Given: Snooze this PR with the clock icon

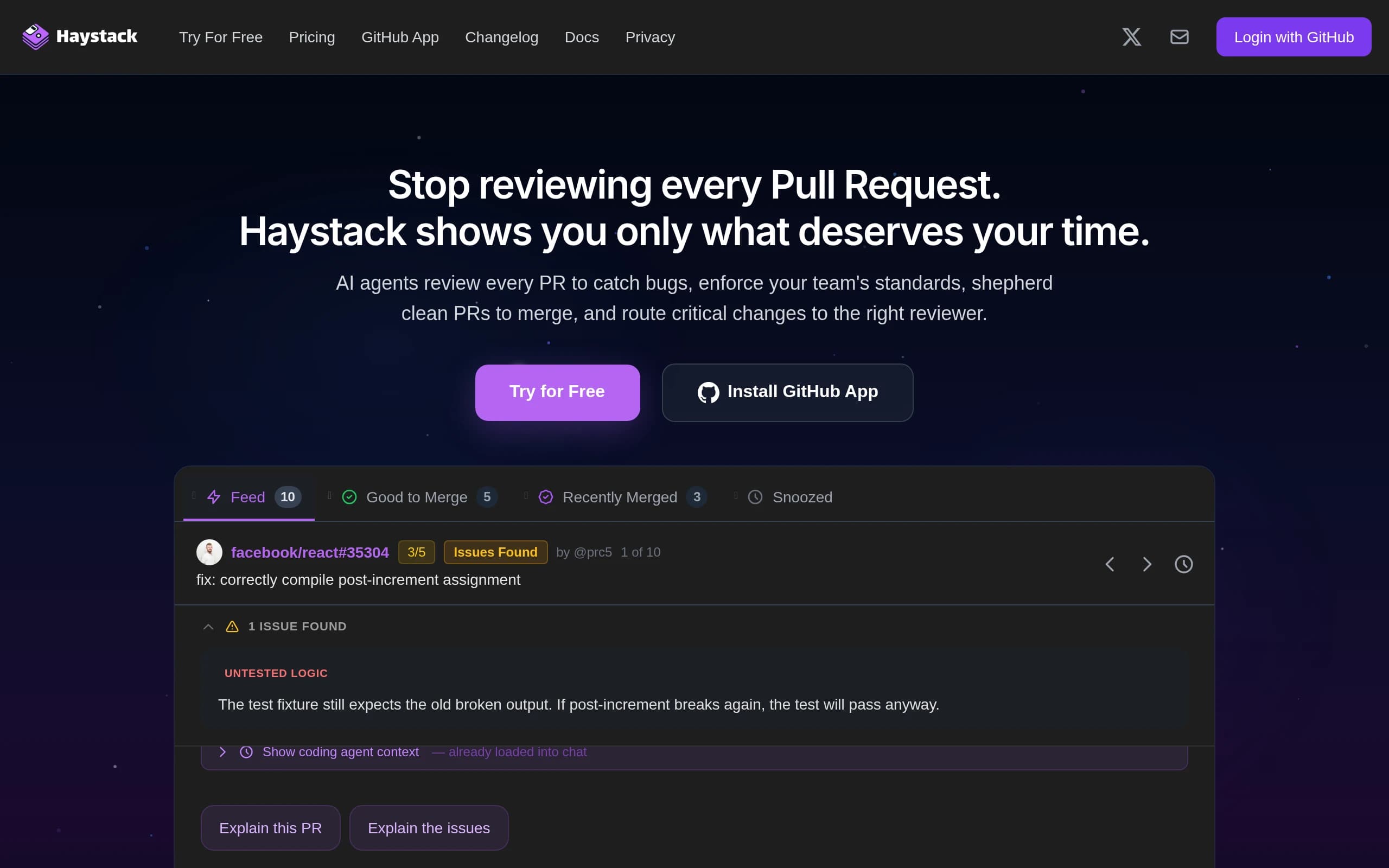Looking at the screenshot, I should click(x=1183, y=564).
